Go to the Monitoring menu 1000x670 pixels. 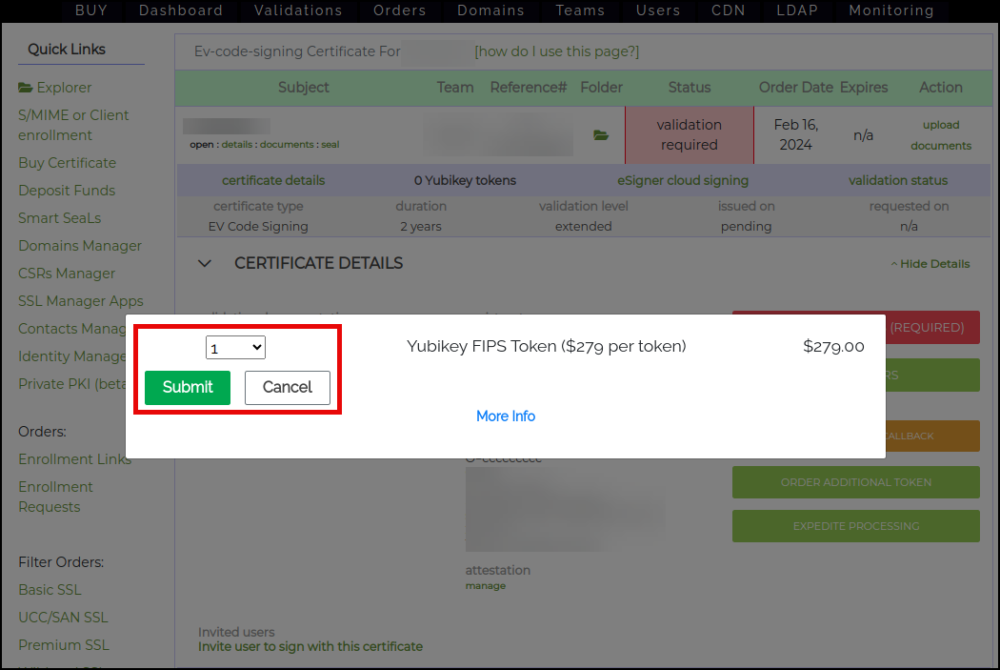pyautogui.click(x=891, y=11)
